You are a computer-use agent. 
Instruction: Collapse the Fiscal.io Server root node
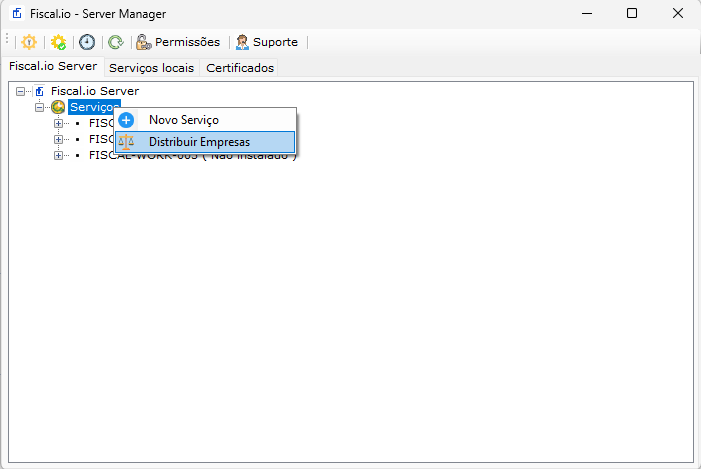tap(20, 91)
